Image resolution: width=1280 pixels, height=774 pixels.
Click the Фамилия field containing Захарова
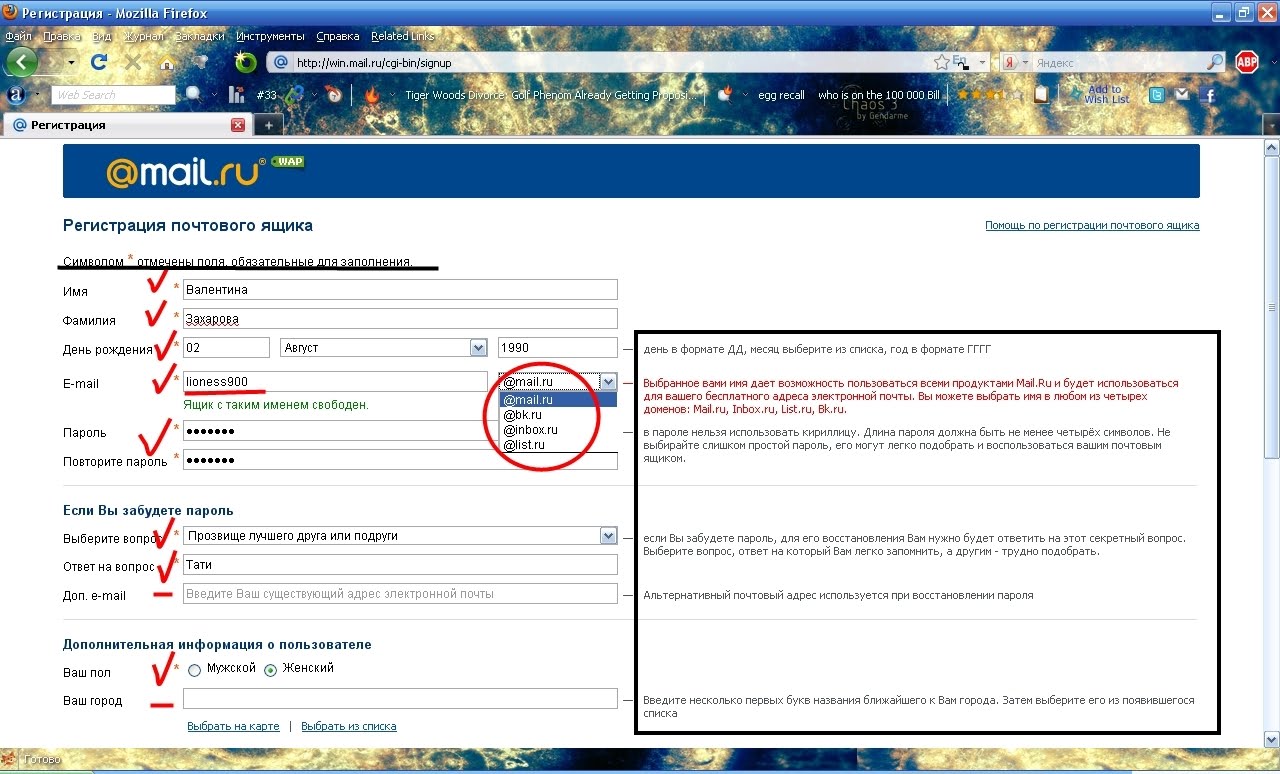[400, 319]
